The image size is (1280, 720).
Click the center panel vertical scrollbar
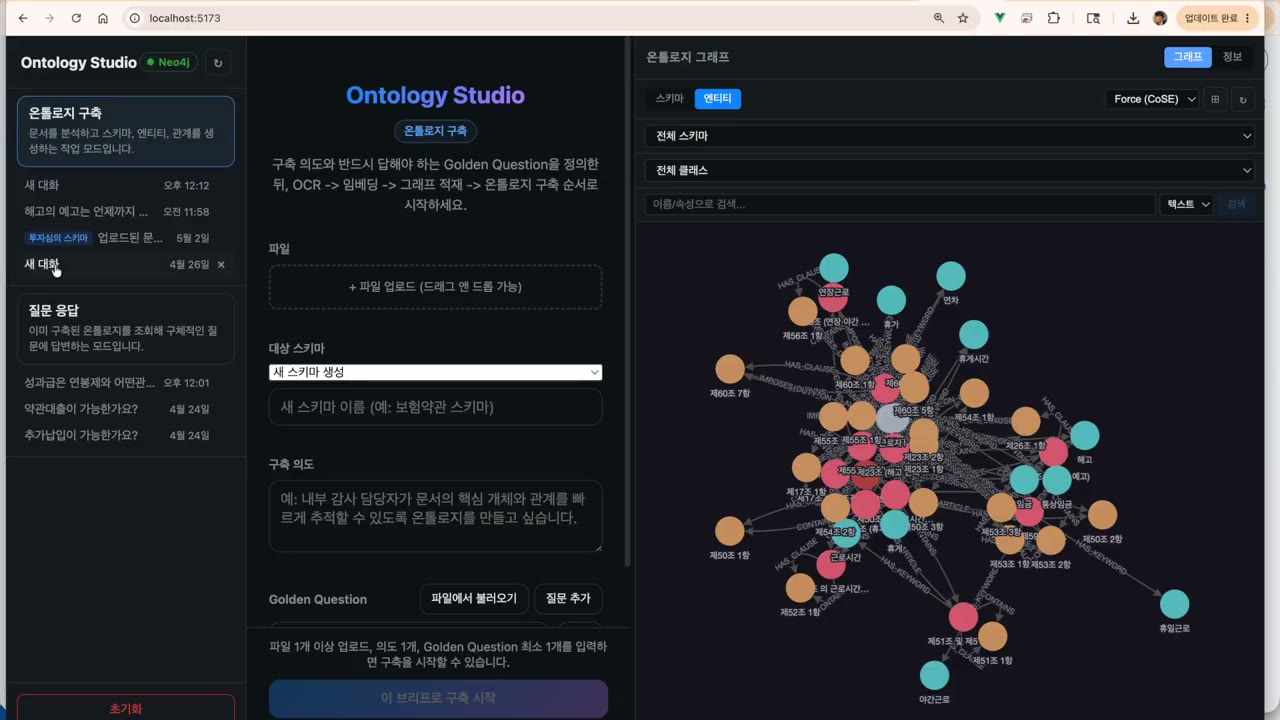(x=628, y=300)
